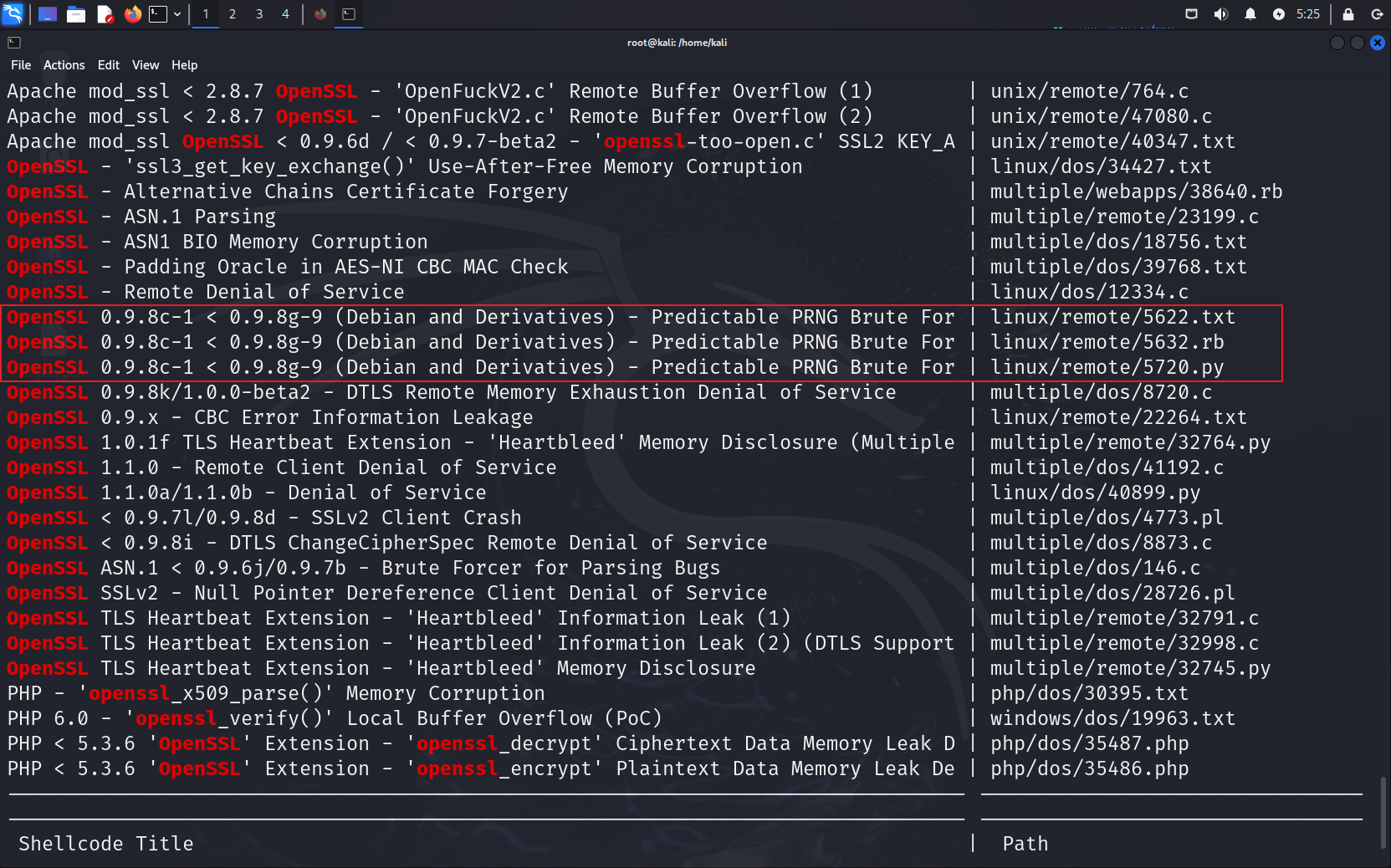Maximize the terminal window
The height and width of the screenshot is (868, 1391).
1358,43
